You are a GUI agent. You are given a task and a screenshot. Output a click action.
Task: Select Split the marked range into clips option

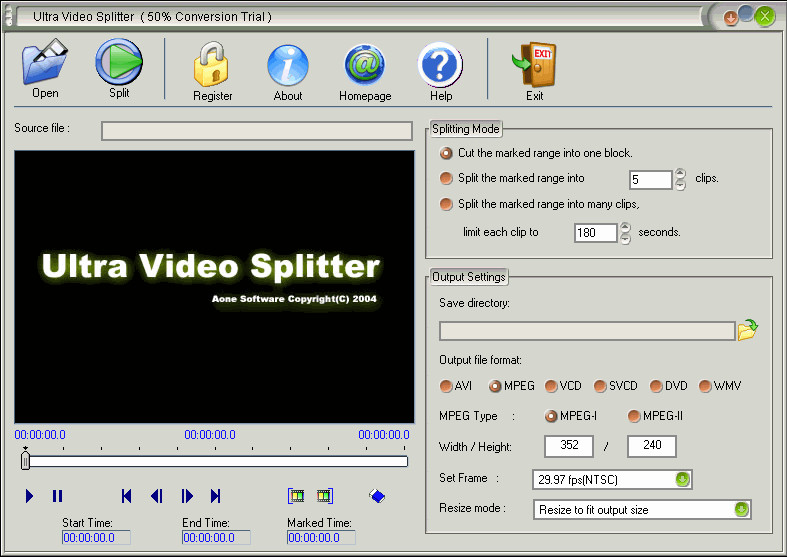tap(446, 178)
